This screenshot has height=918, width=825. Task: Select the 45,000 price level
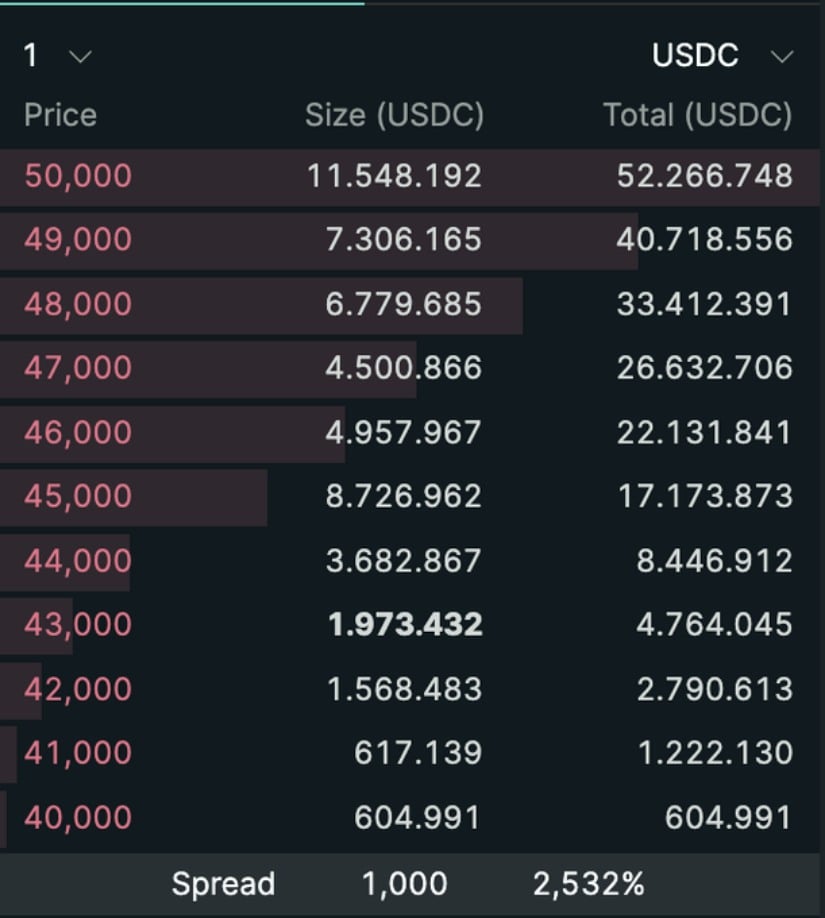coord(78,496)
